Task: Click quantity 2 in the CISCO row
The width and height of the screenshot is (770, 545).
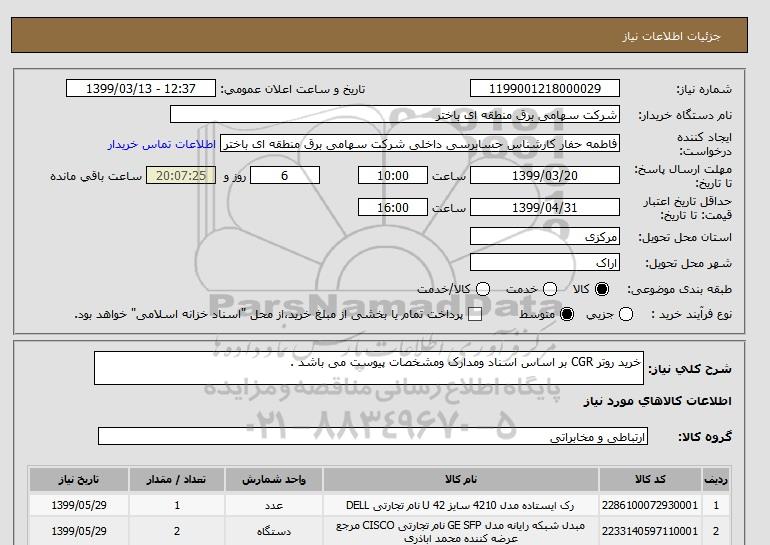Action: [x=177, y=531]
